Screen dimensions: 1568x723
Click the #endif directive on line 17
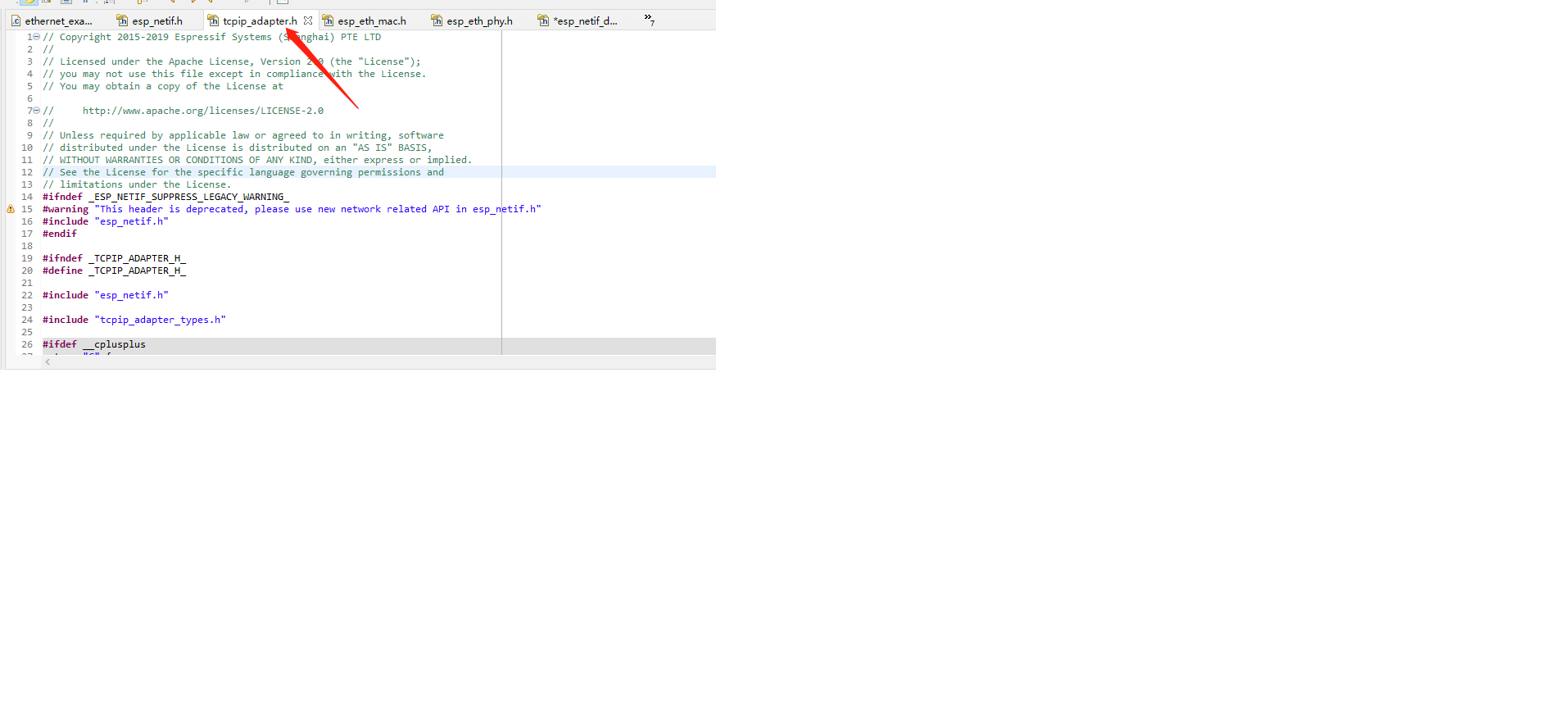pyautogui.click(x=60, y=234)
